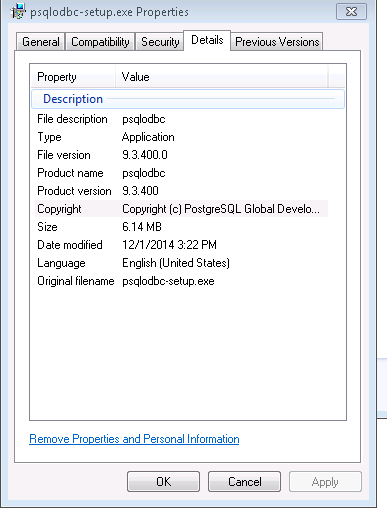Confirm with the OK button

pos(163,482)
